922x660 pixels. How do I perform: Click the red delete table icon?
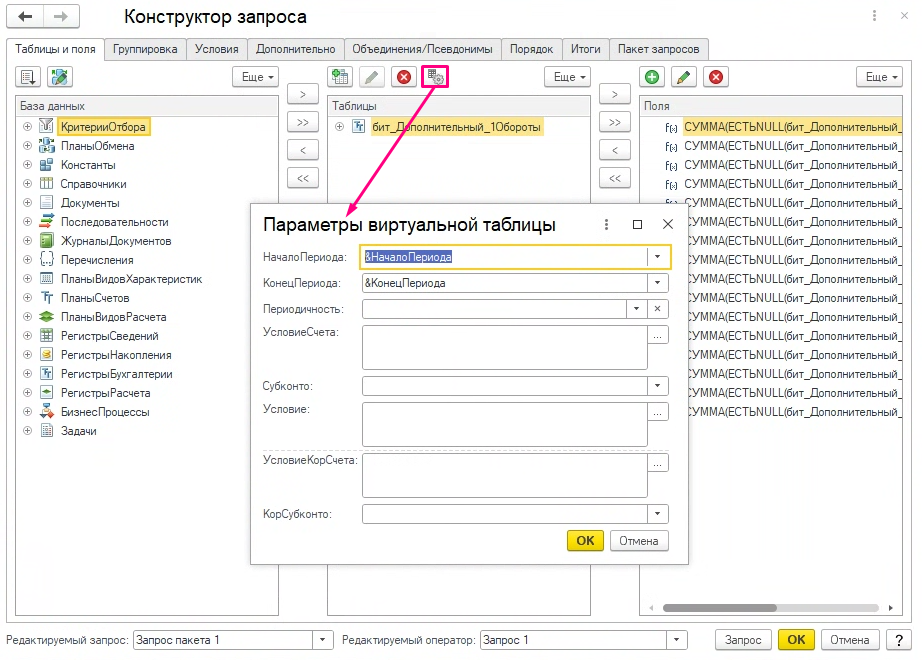pos(403,77)
